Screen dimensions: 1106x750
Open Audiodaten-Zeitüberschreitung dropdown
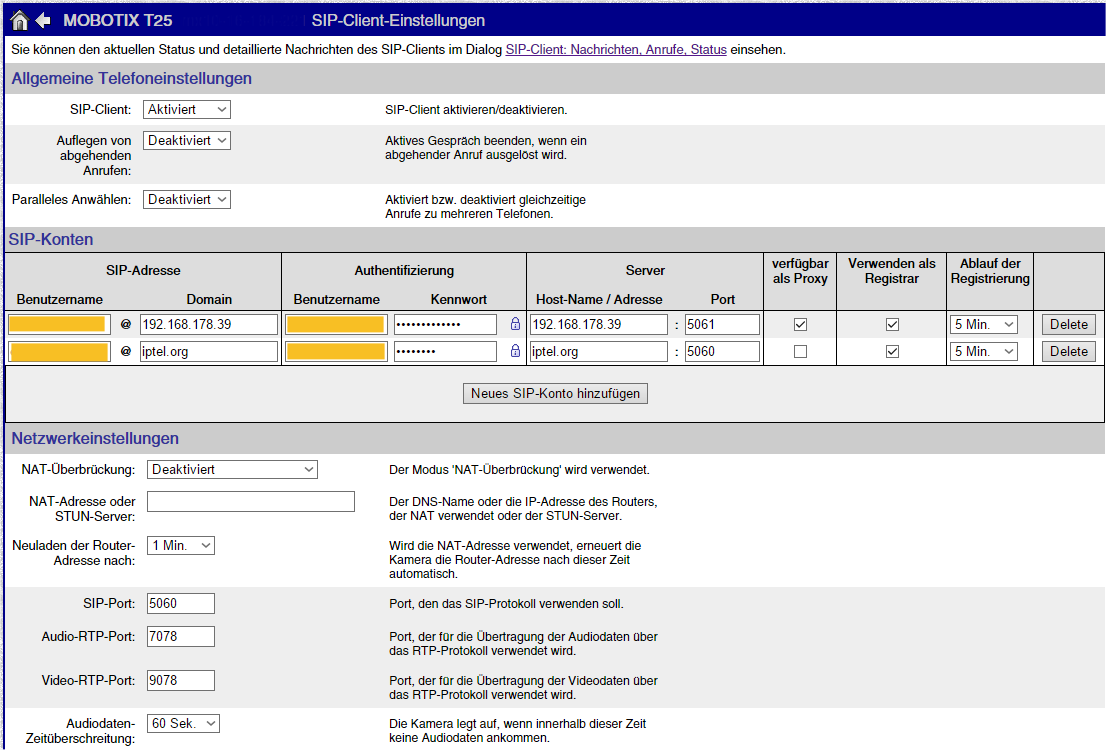click(183, 723)
